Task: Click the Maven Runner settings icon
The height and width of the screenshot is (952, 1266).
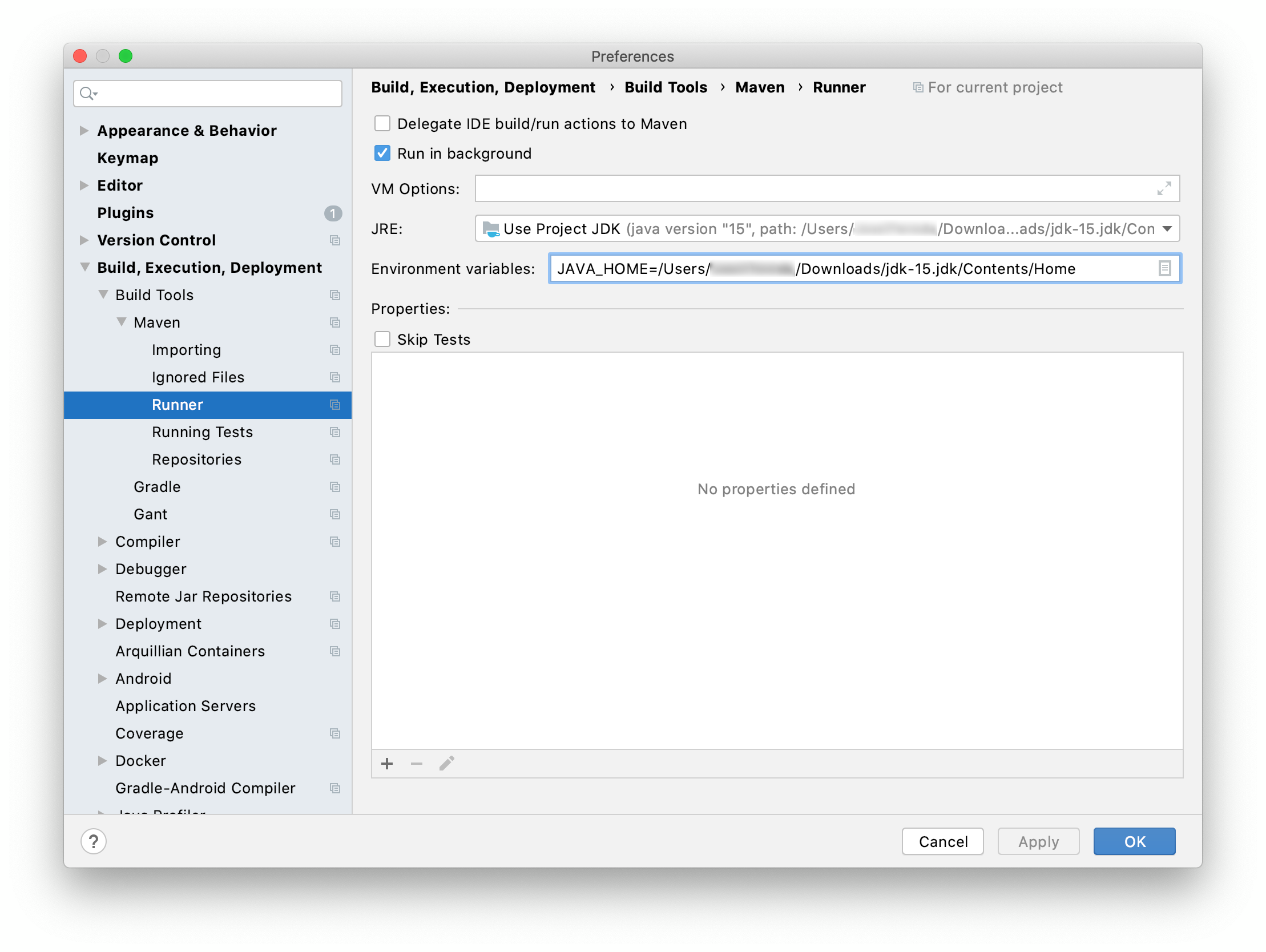Action: pyautogui.click(x=335, y=405)
